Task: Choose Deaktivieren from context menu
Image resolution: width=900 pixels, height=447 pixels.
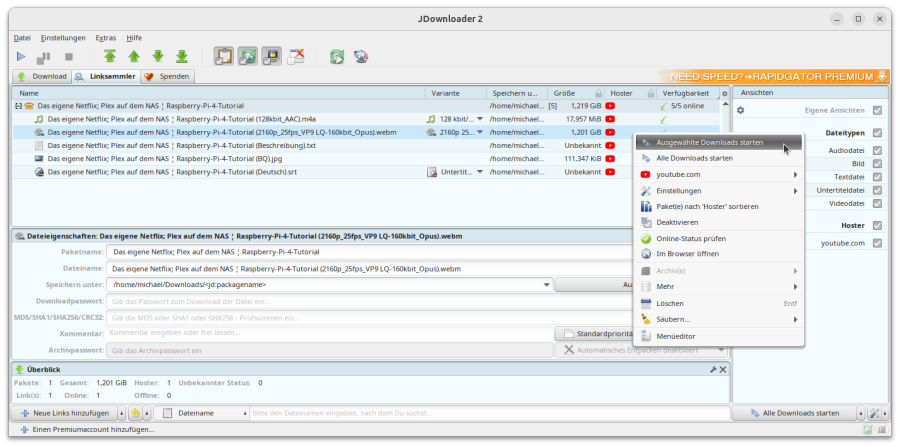Action: [x=719, y=222]
